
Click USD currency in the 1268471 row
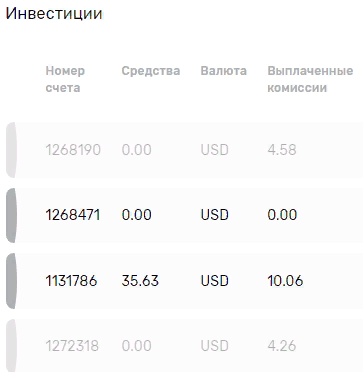click(215, 215)
